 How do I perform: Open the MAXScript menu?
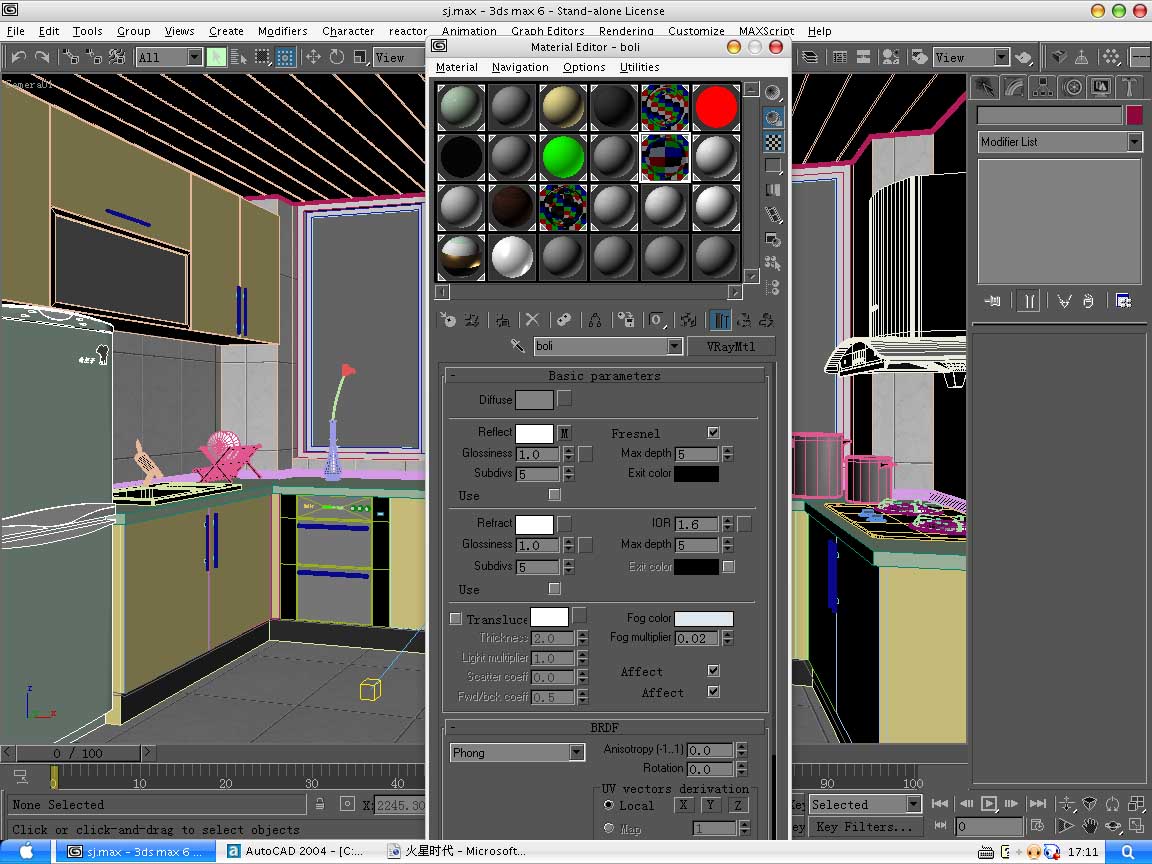tap(766, 31)
